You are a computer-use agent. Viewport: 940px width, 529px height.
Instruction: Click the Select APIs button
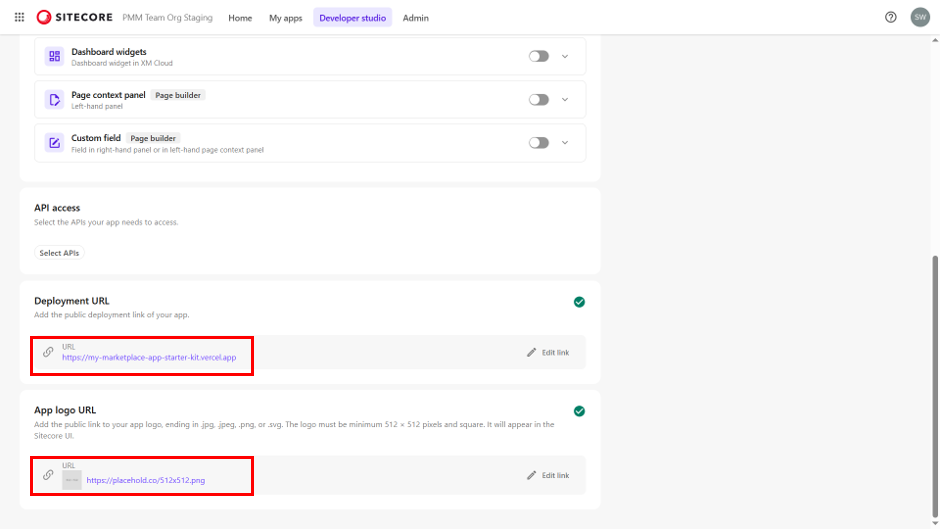[x=59, y=253]
